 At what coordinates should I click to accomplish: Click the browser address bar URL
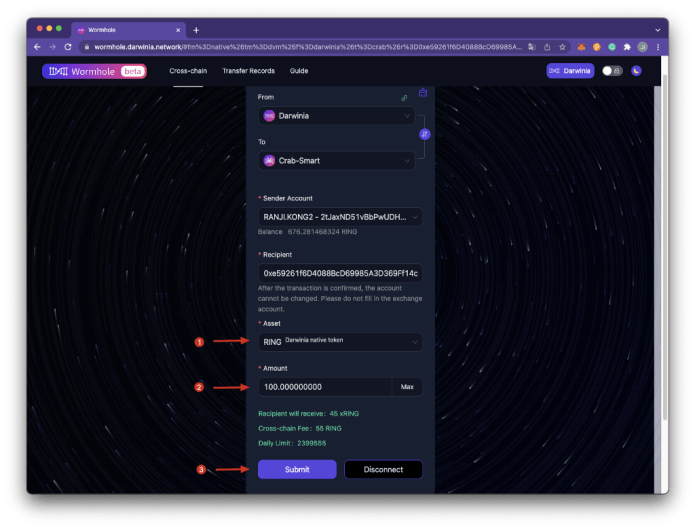(308, 47)
